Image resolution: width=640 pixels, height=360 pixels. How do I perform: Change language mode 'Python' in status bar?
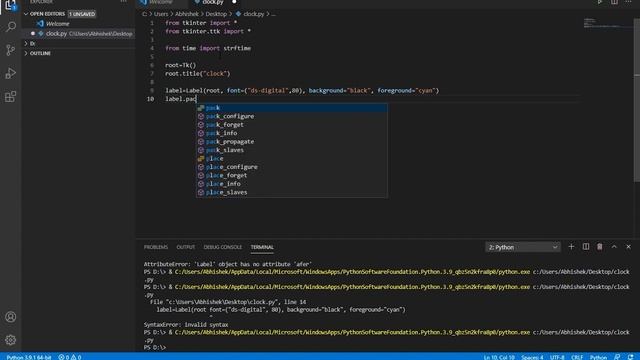pyautogui.click(x=598, y=357)
